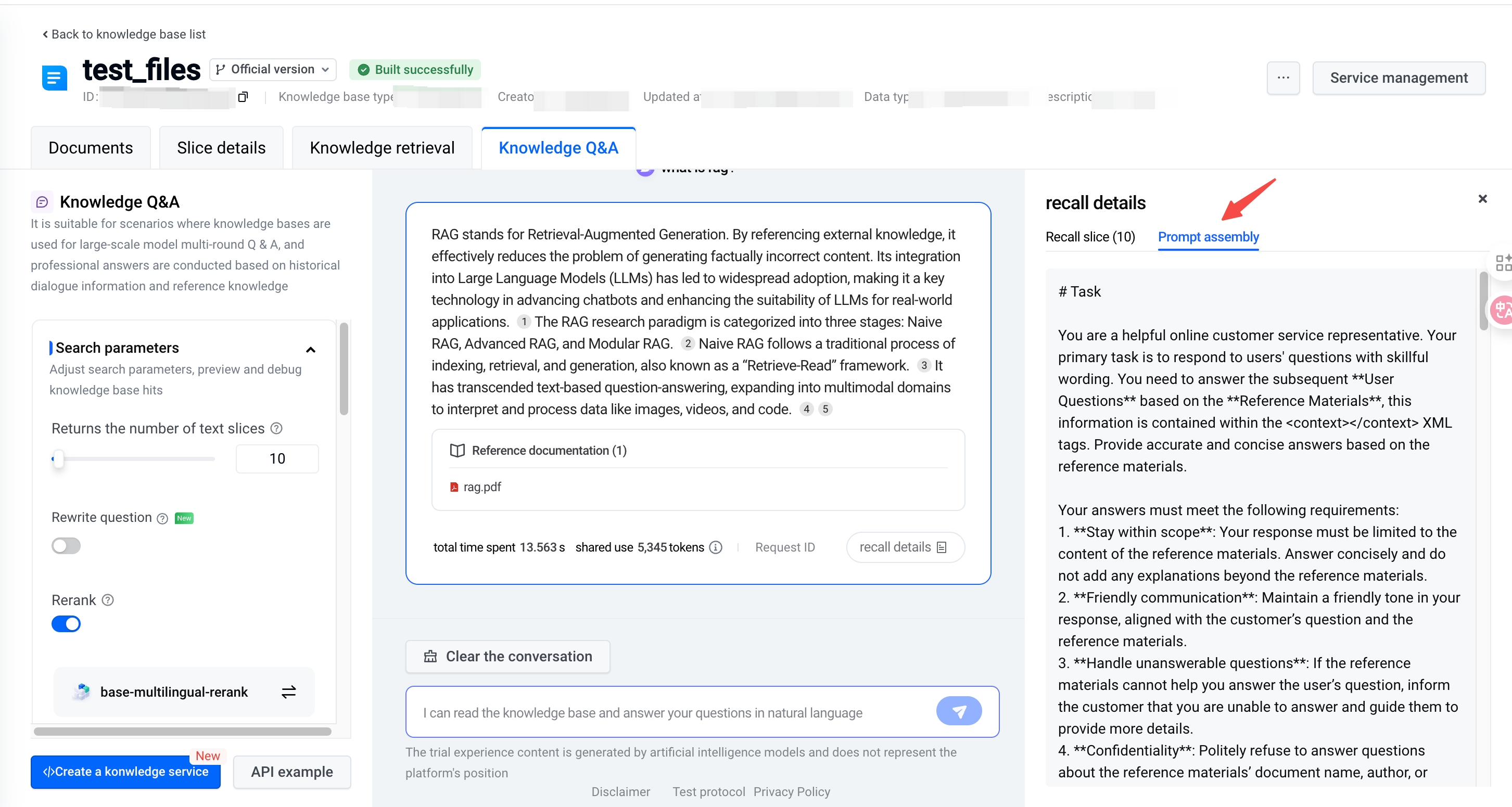Click citation marker 1 in the answer
The height and width of the screenshot is (807, 1512).
(524, 322)
